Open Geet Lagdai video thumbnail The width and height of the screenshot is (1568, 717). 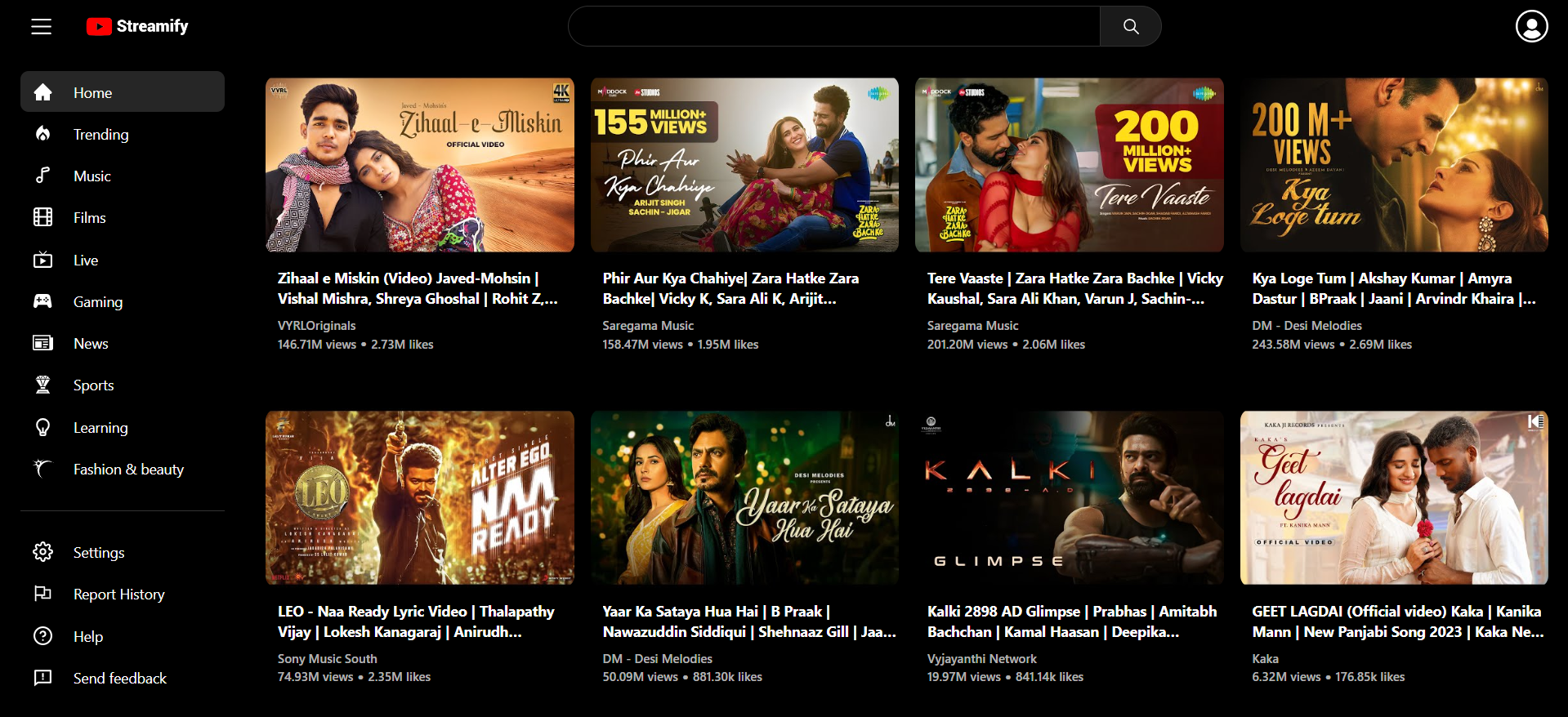coord(1394,497)
